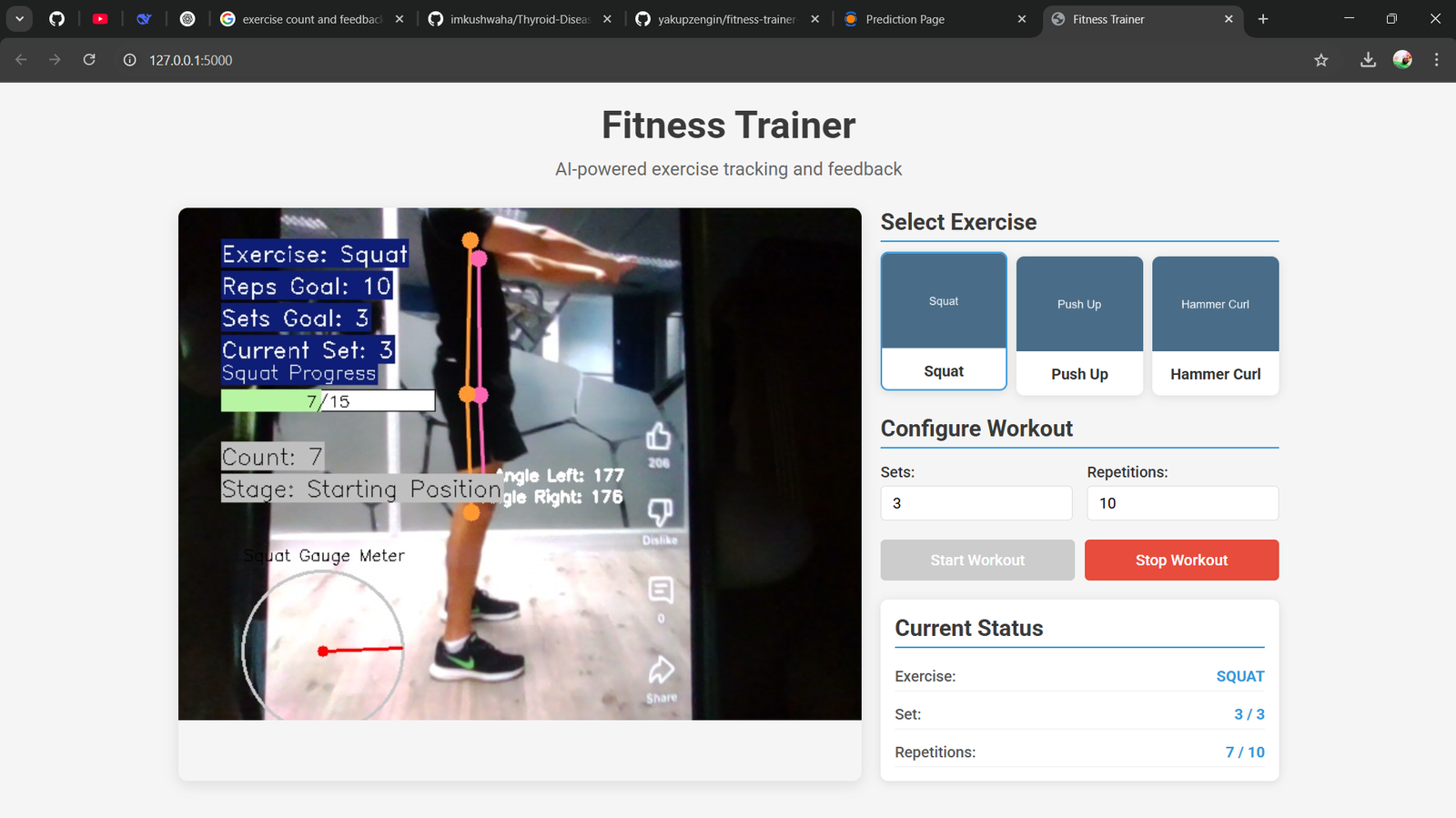
Task: Click the 7 / 10 repetitions status value
Action: [1245, 752]
